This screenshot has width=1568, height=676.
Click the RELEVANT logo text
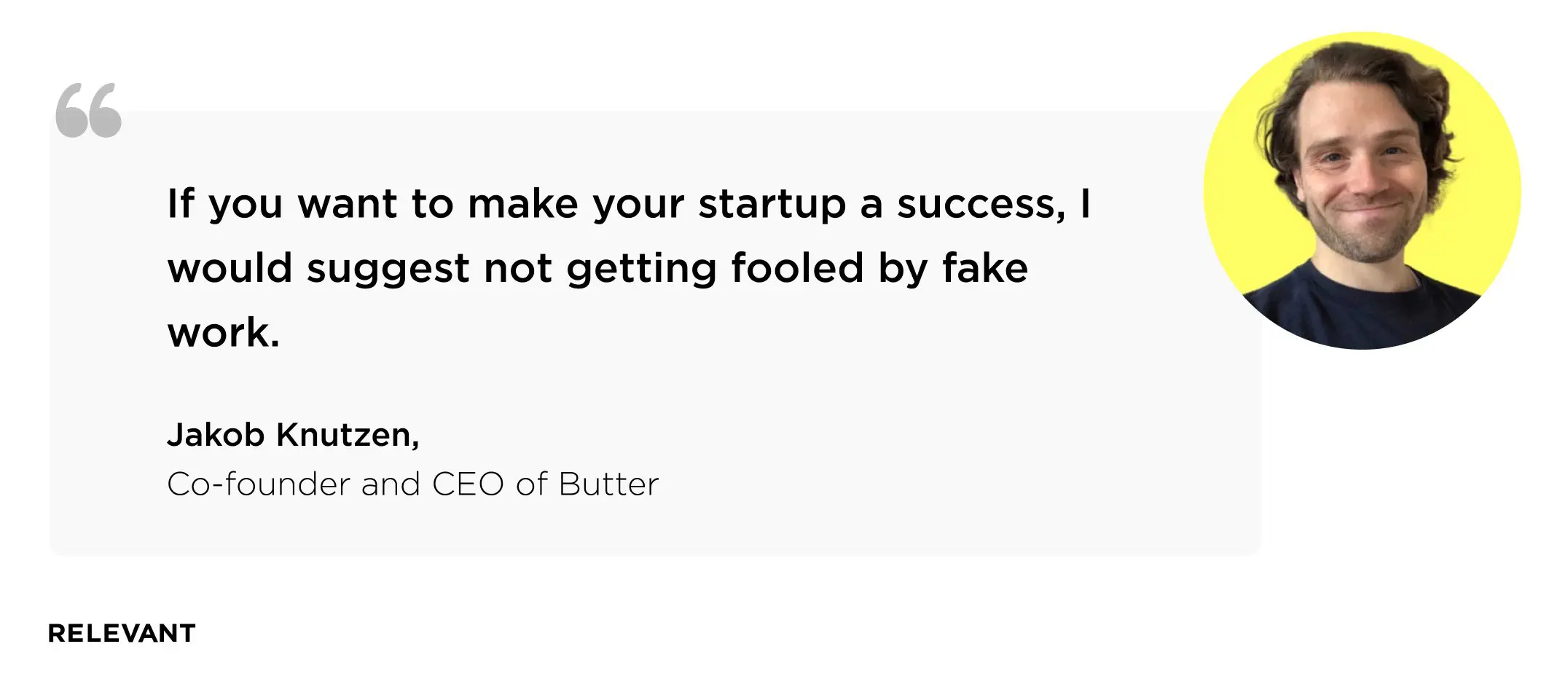pos(122,634)
